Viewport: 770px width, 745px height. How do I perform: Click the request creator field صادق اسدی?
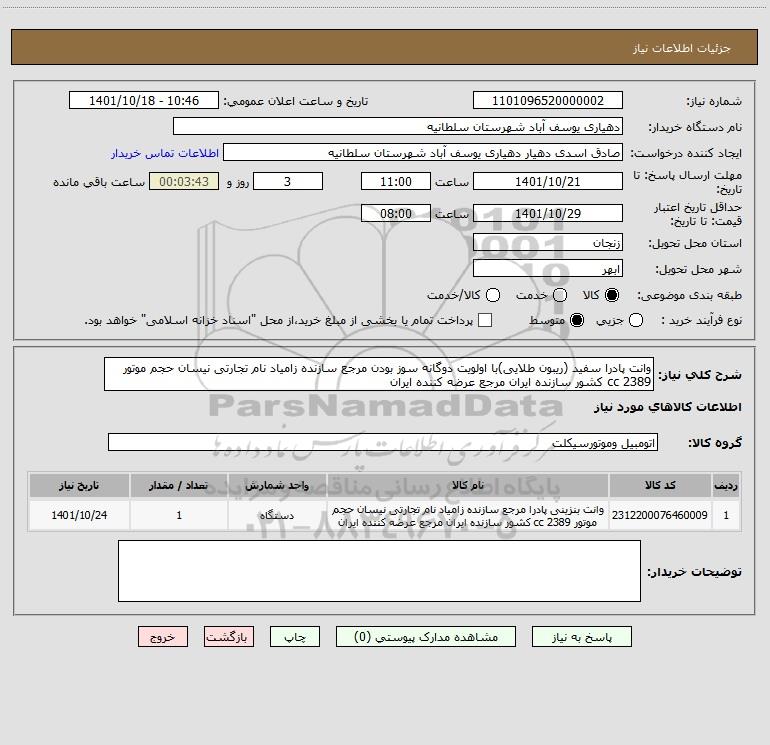coord(423,153)
